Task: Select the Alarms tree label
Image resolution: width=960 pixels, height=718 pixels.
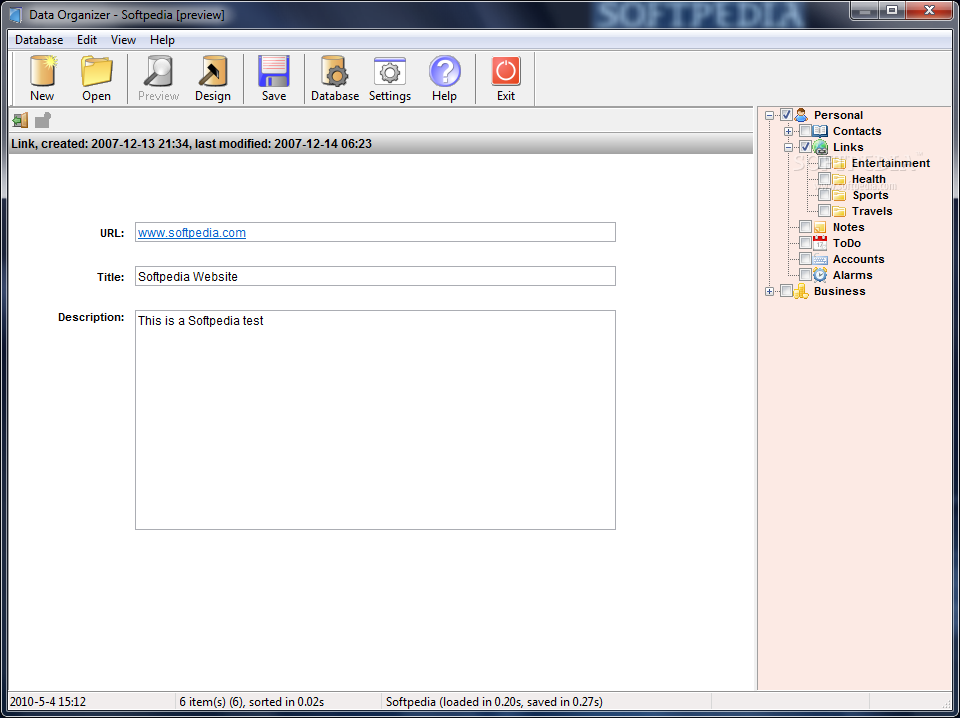Action: (x=852, y=275)
